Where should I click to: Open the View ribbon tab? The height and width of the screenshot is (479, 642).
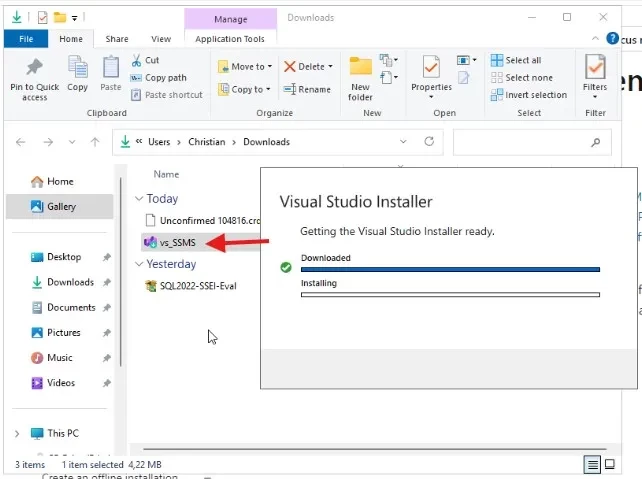pos(160,39)
